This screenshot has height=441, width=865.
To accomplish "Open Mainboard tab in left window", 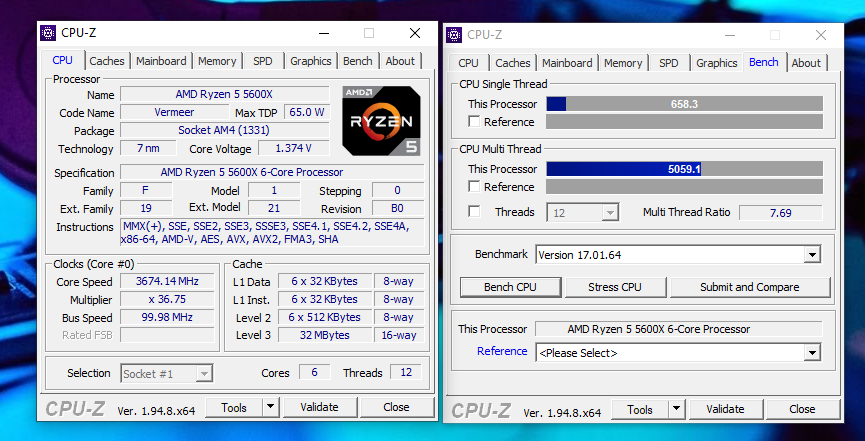I will click(x=161, y=61).
